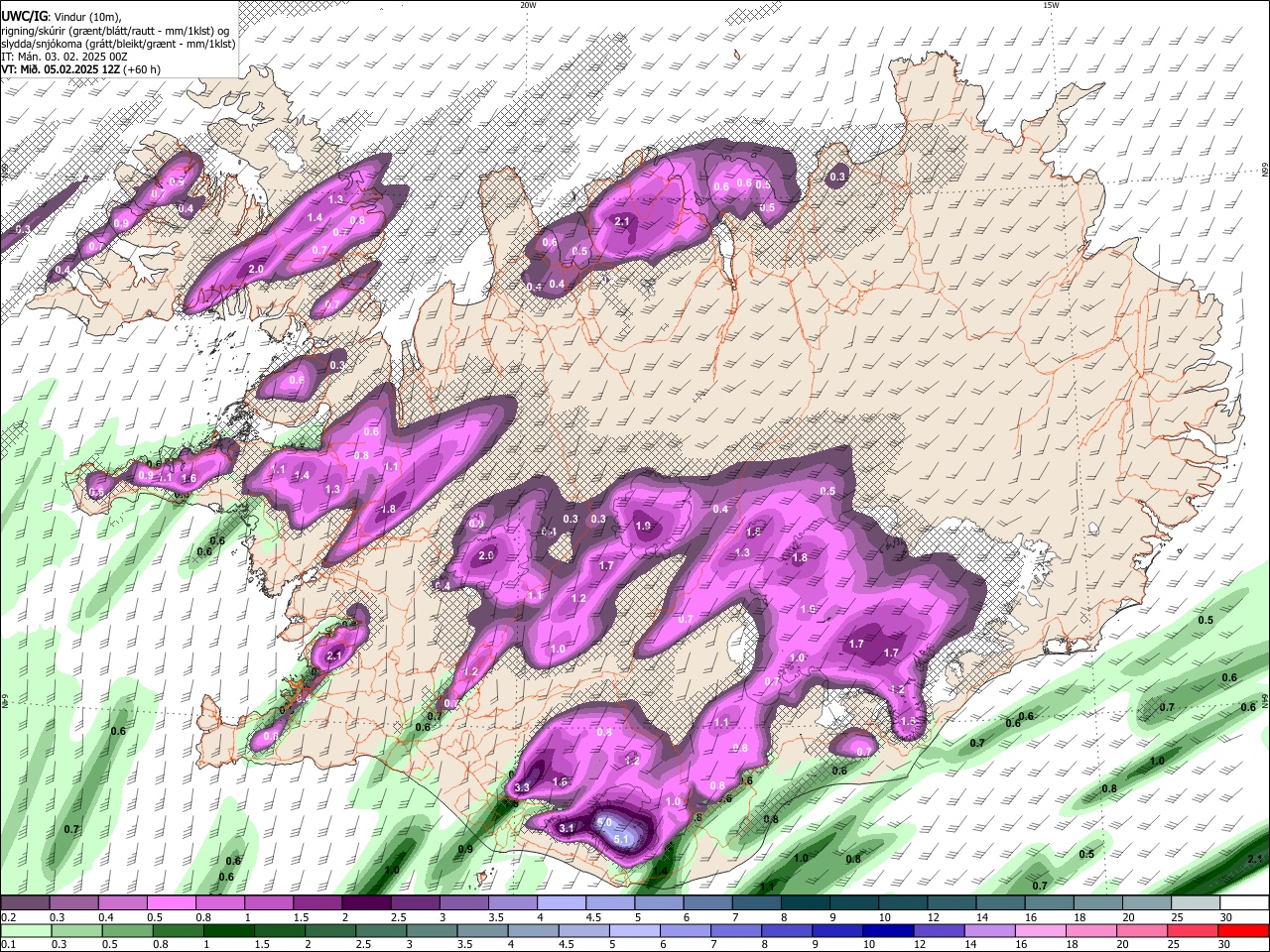
Task: Select snow scale swatch between 10 and 12
Action: (x=903, y=903)
